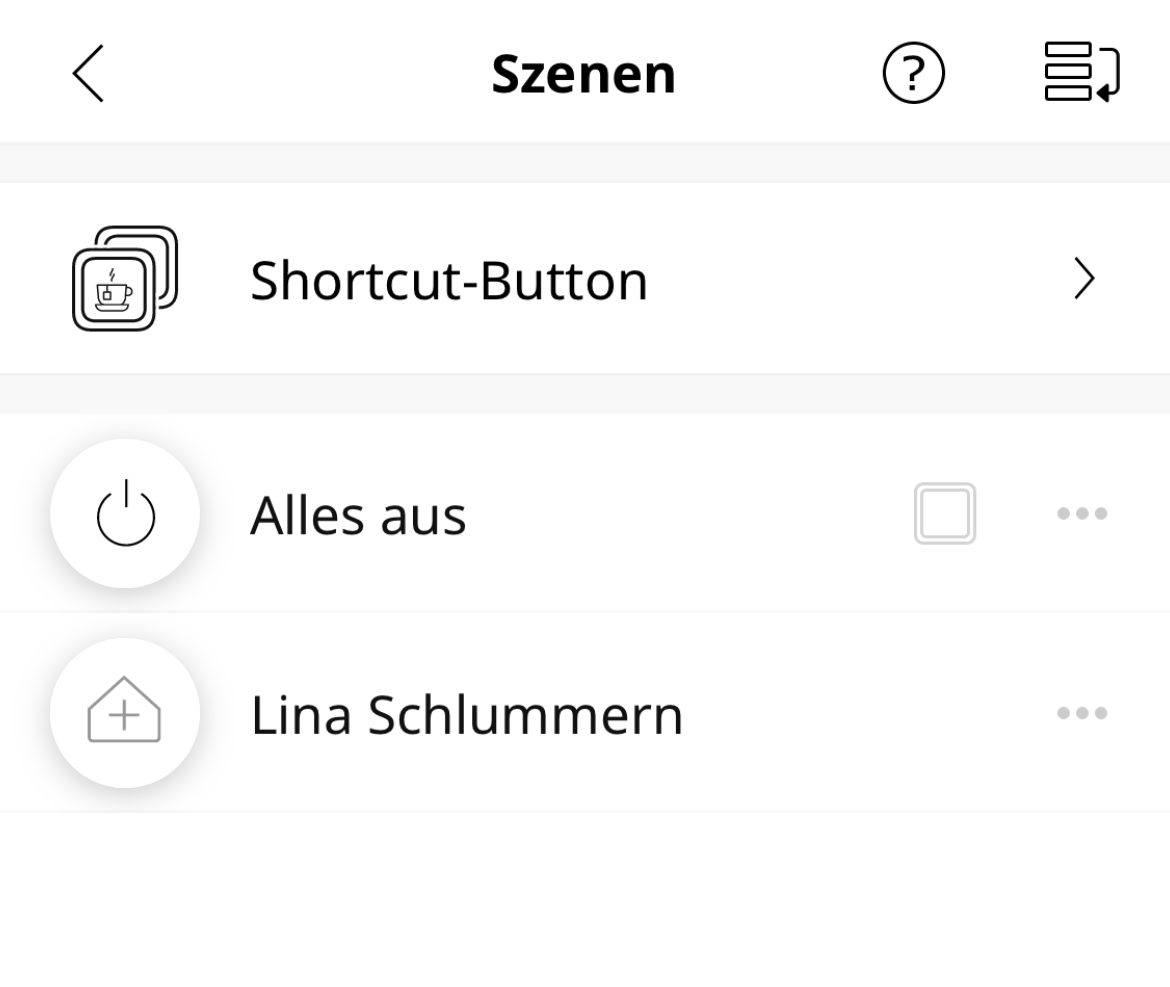Image resolution: width=1170 pixels, height=987 pixels.
Task: Open the three-dot menu for Lina Schlummern
Action: [x=1082, y=713]
